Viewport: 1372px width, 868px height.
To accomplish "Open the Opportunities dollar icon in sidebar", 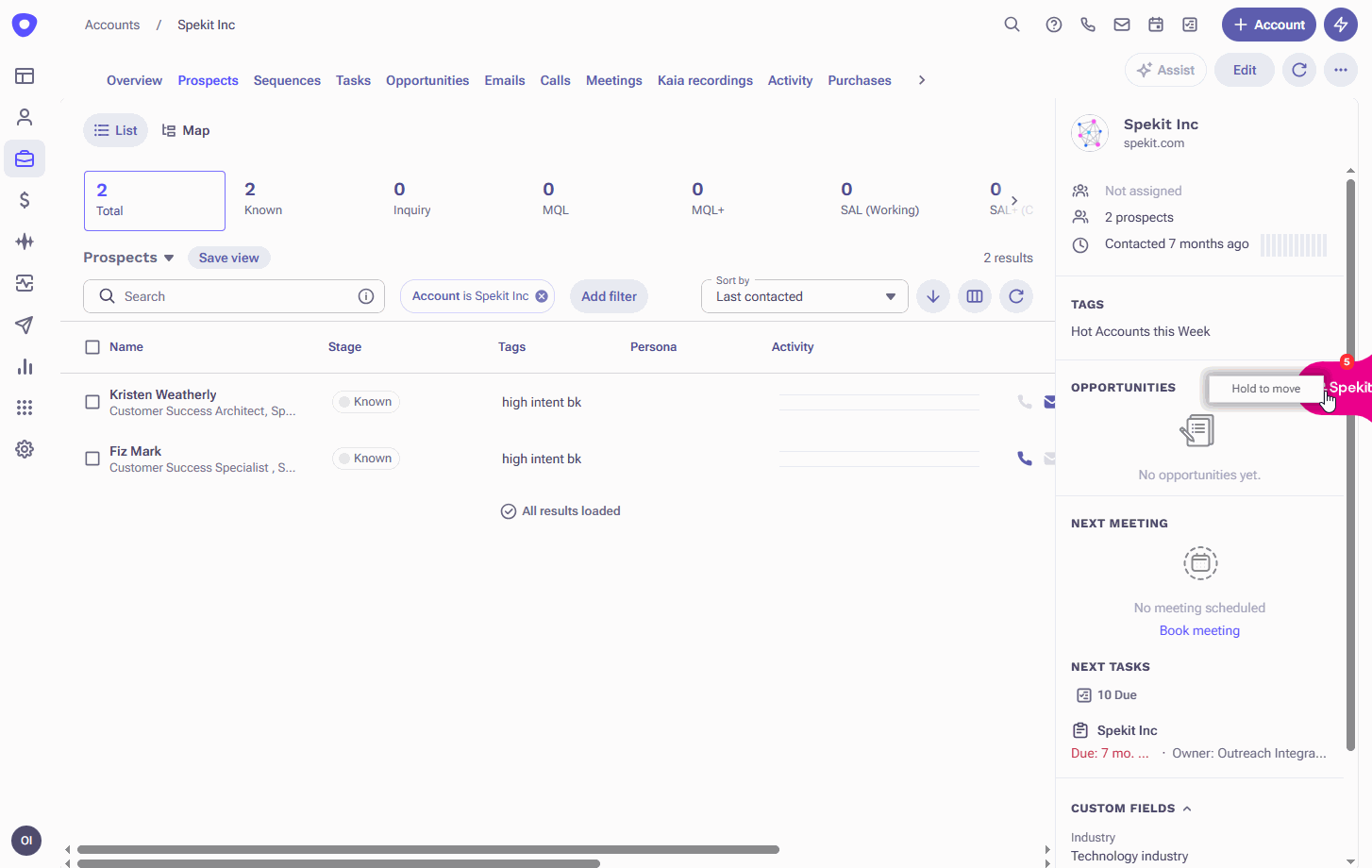I will click(25, 200).
